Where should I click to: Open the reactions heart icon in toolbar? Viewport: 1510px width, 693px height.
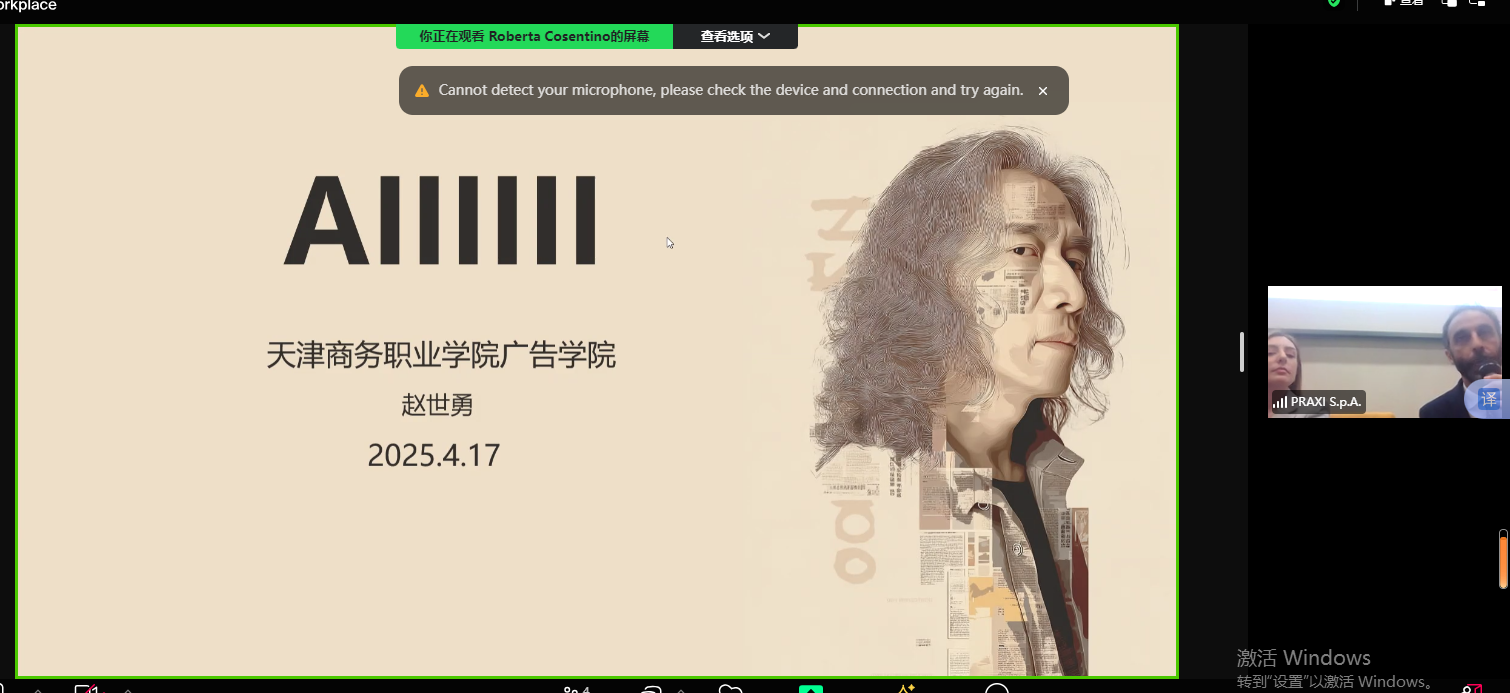pyautogui.click(x=732, y=689)
